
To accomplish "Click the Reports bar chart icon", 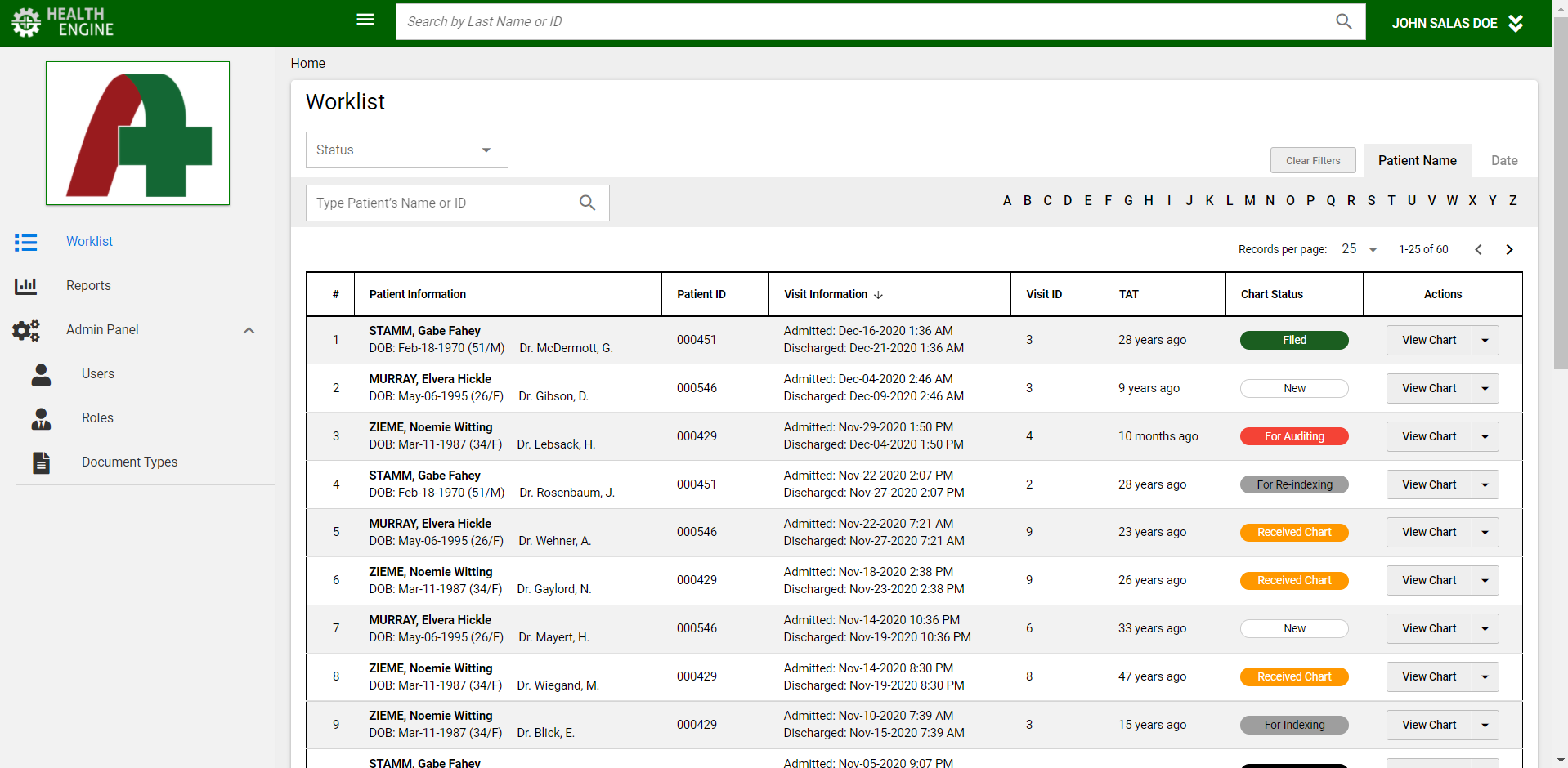I will 26,286.
